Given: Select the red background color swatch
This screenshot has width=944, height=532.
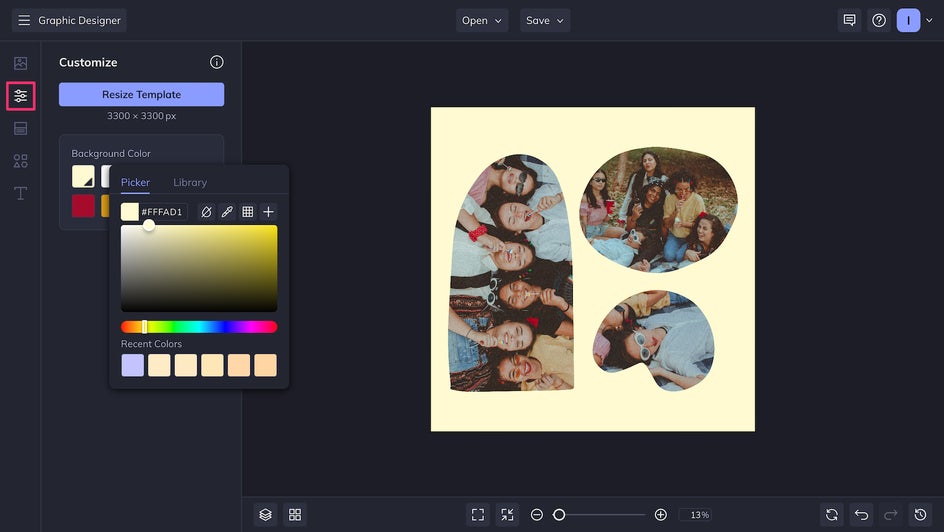Looking at the screenshot, I should [83, 206].
